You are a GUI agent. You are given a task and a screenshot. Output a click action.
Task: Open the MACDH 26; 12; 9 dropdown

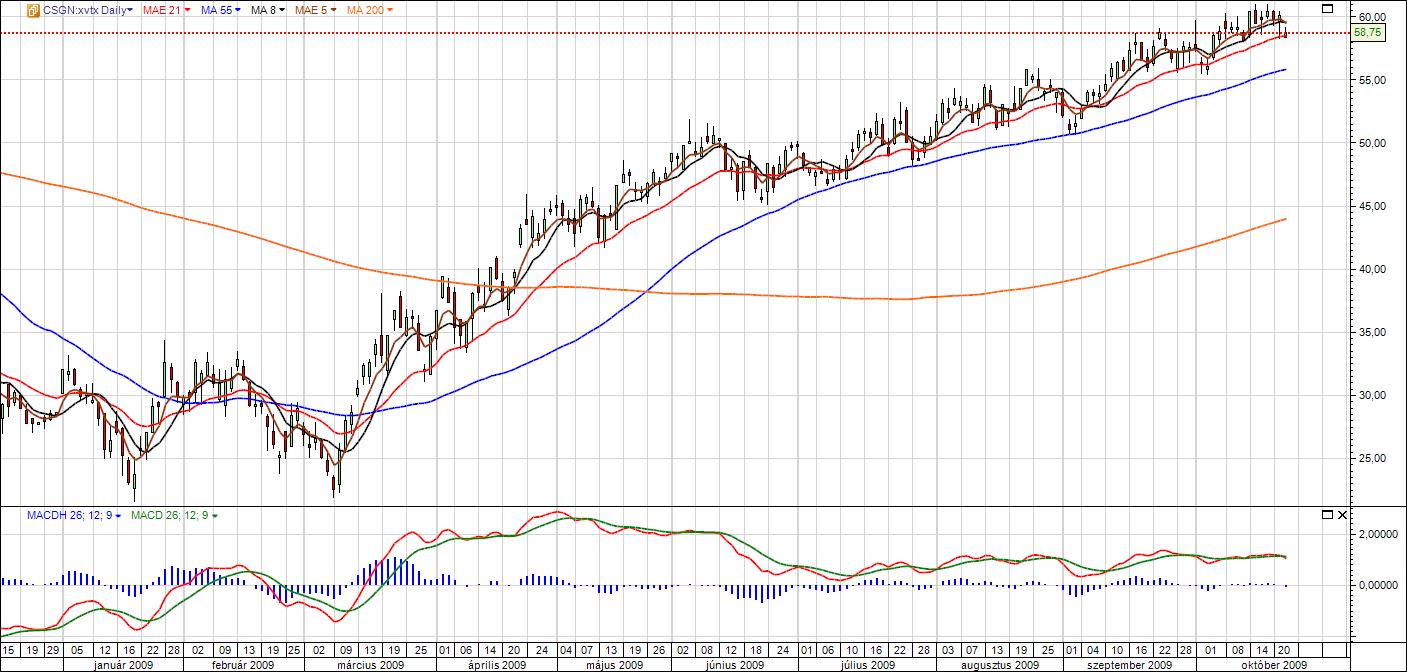tap(75, 515)
